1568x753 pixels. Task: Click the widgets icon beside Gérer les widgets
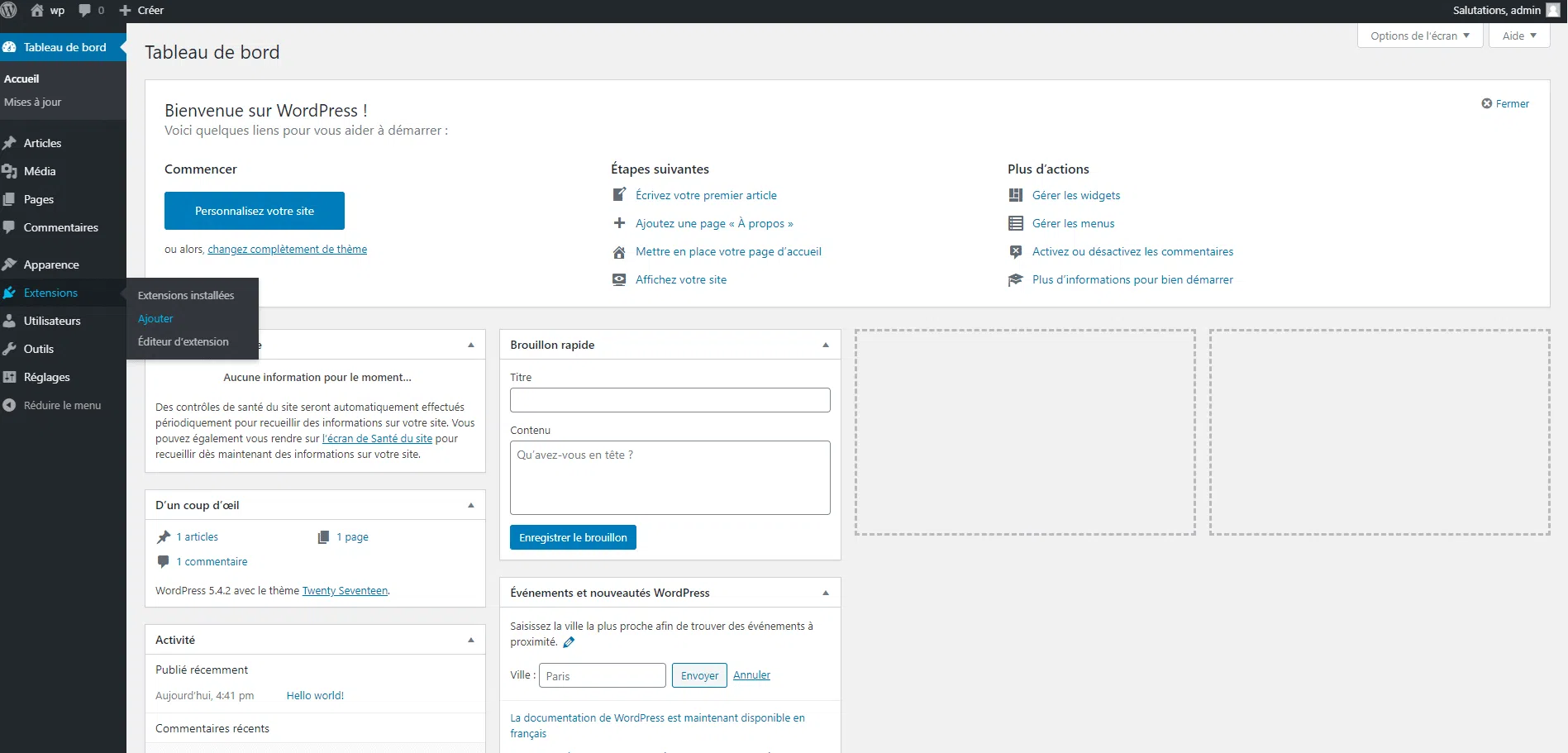tap(1016, 195)
